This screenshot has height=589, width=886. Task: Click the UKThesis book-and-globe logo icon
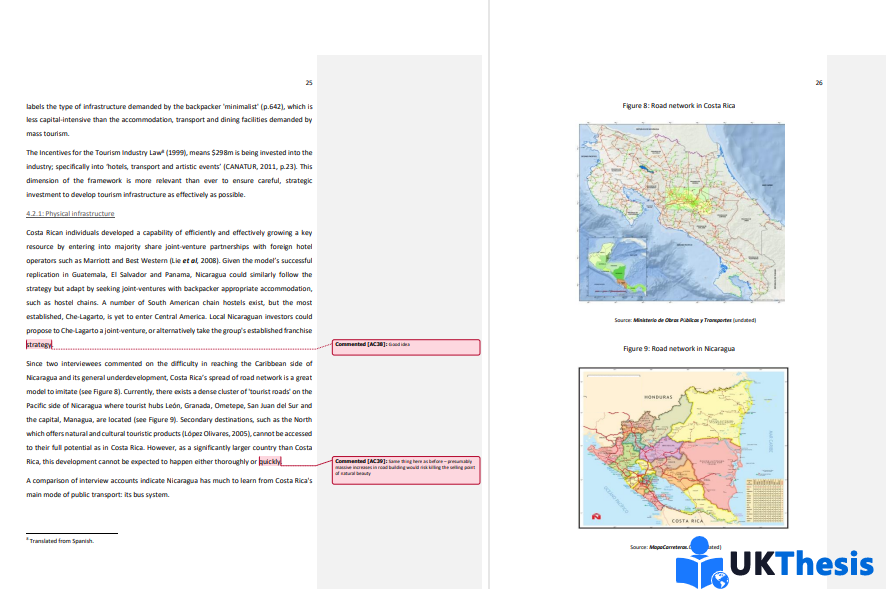[x=702, y=565]
